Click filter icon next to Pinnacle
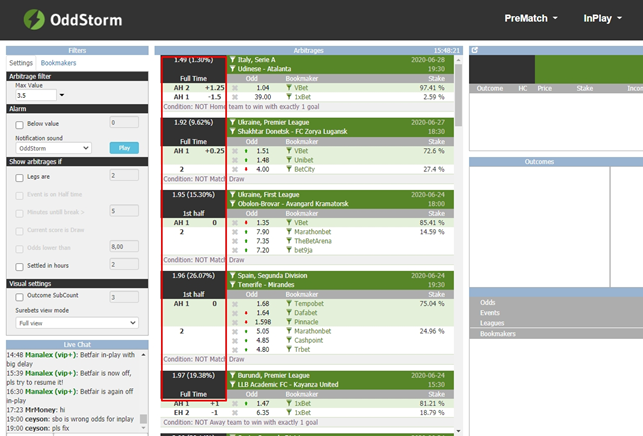 290,322
